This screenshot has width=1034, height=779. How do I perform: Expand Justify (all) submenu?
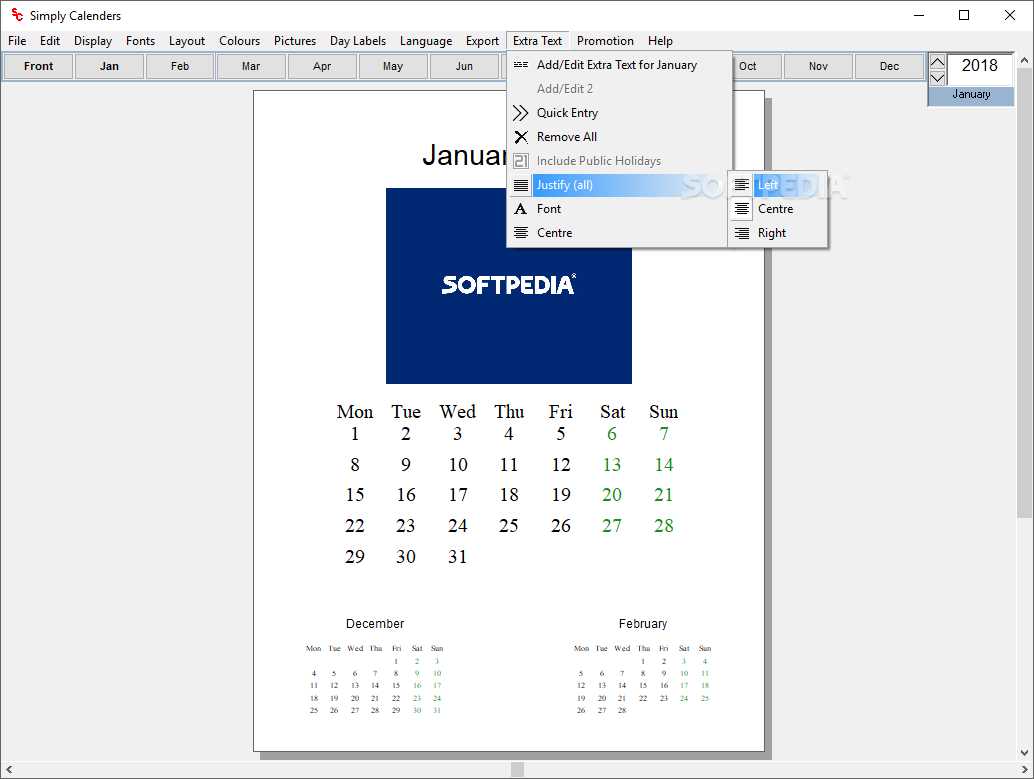click(620, 185)
